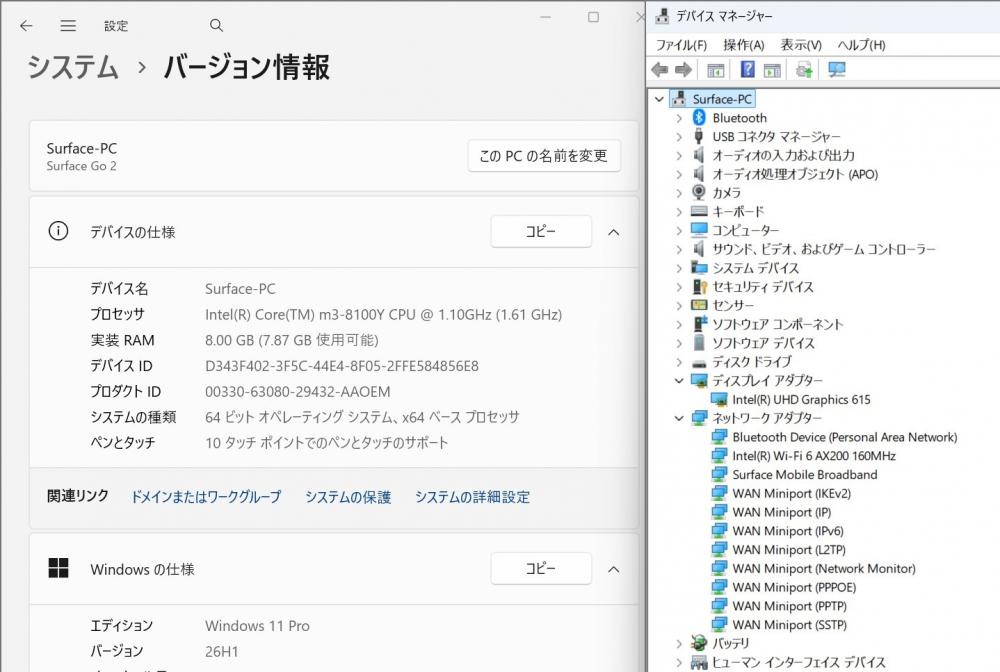Viewport: 1000px width, 672px height.
Task: Click the update driver toolbar icon
Action: pyautogui.click(x=804, y=69)
